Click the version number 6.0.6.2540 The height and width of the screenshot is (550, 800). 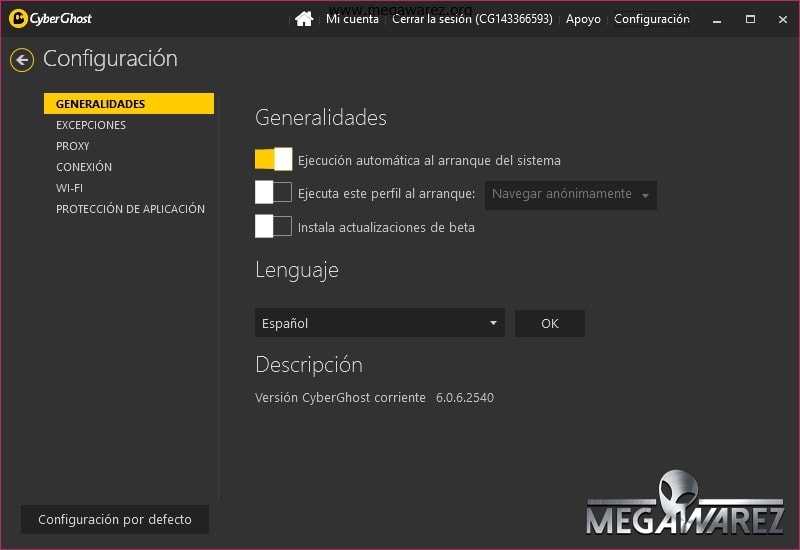465,397
